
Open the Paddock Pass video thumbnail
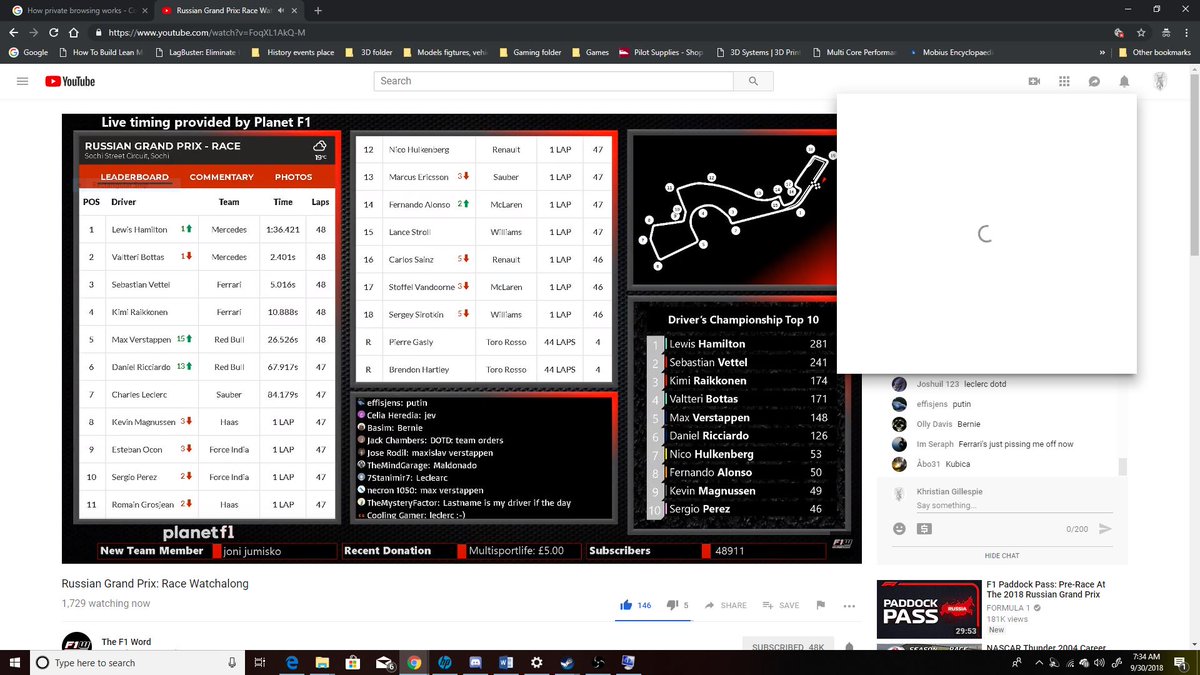pos(929,609)
